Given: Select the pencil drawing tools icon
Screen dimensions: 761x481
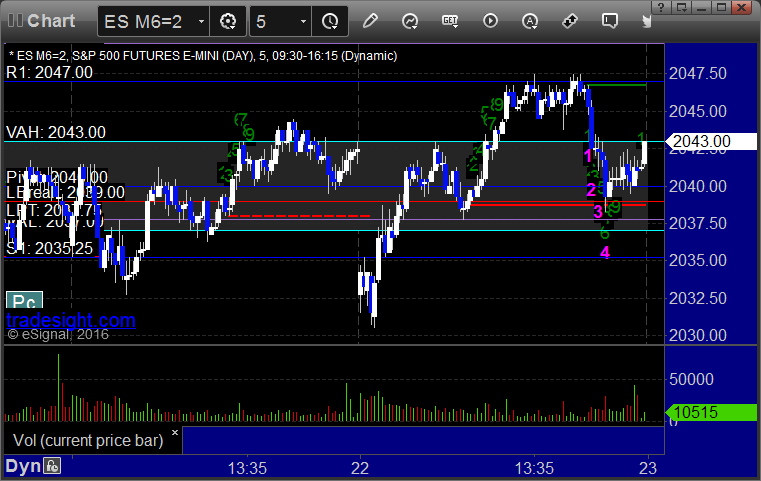Looking at the screenshot, I should tap(370, 21).
